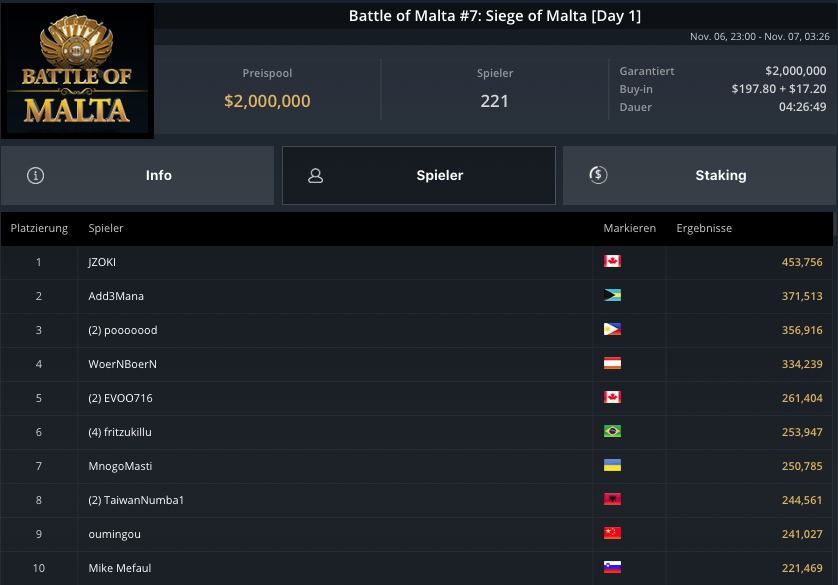Click the Battle of Malta logo

point(77,70)
